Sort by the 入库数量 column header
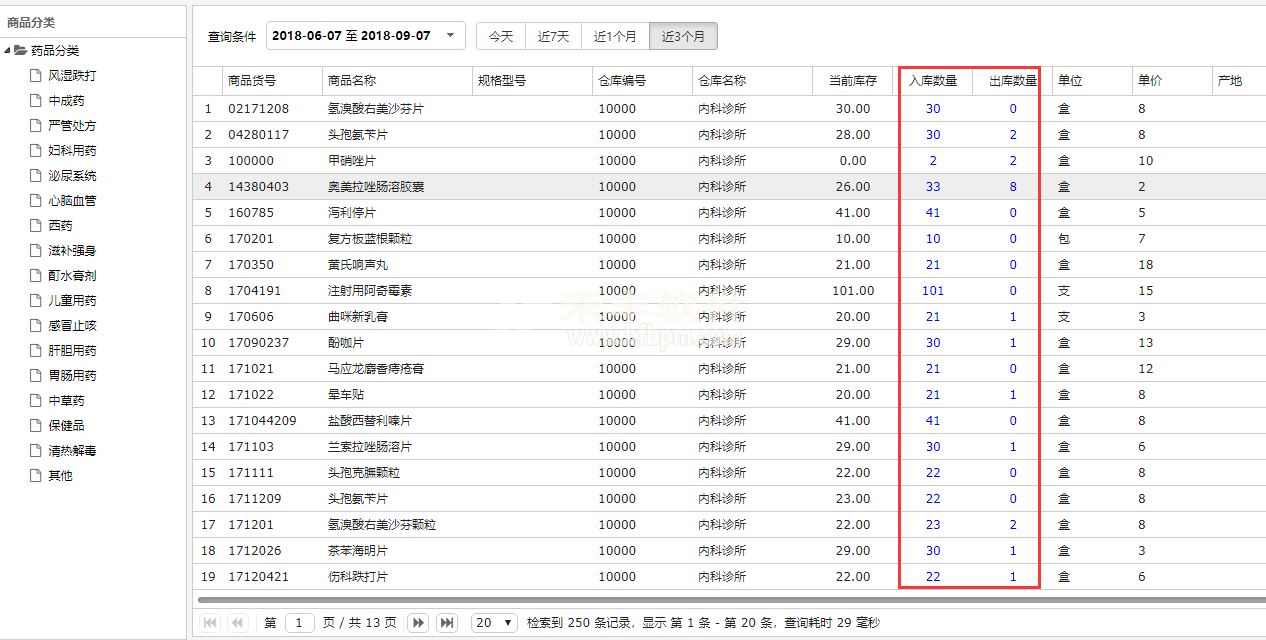The image size is (1266, 640). pos(932,81)
